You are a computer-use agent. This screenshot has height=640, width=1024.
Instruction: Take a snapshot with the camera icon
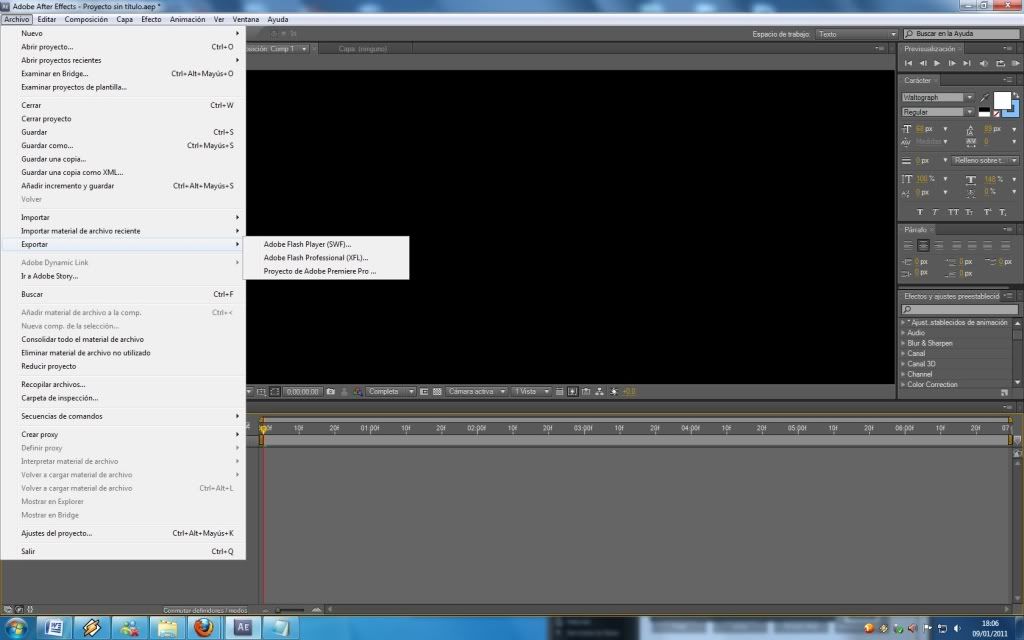click(x=331, y=391)
